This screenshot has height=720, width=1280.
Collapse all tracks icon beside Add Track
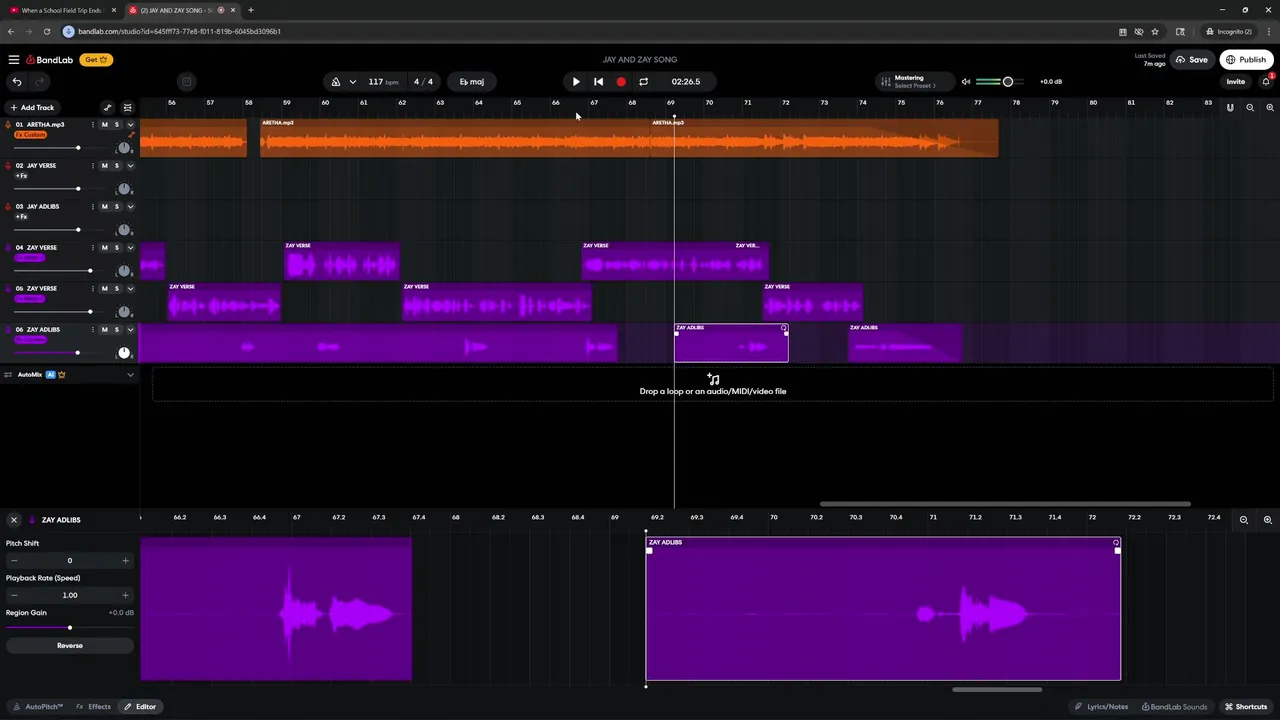[x=127, y=107]
